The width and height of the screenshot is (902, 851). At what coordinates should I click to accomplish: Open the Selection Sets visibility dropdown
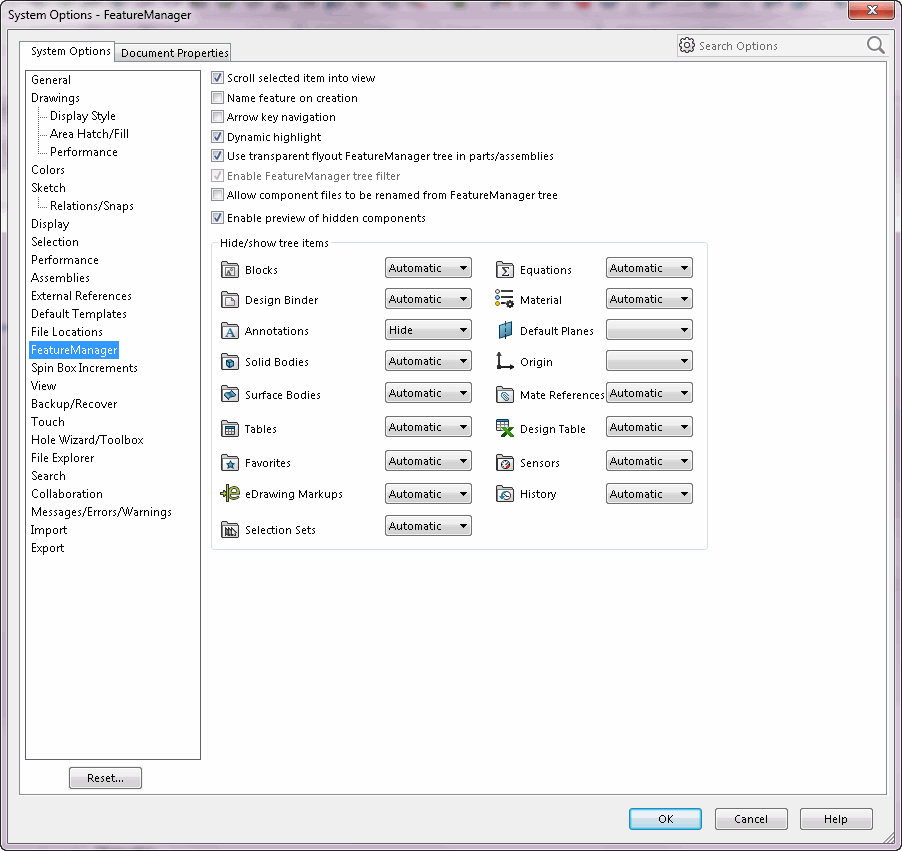(x=428, y=525)
